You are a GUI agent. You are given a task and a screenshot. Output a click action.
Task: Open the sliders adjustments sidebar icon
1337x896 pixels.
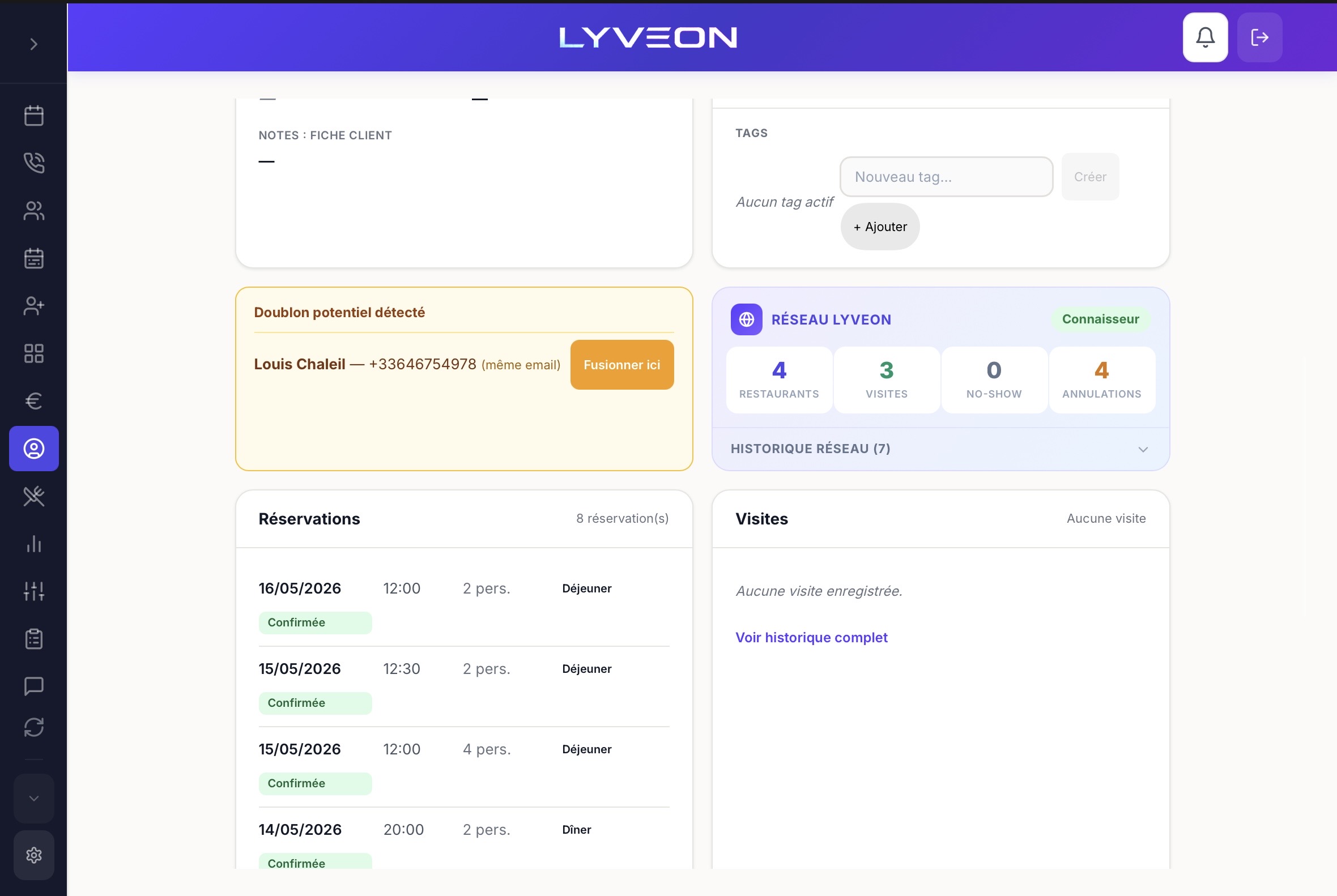click(34, 591)
